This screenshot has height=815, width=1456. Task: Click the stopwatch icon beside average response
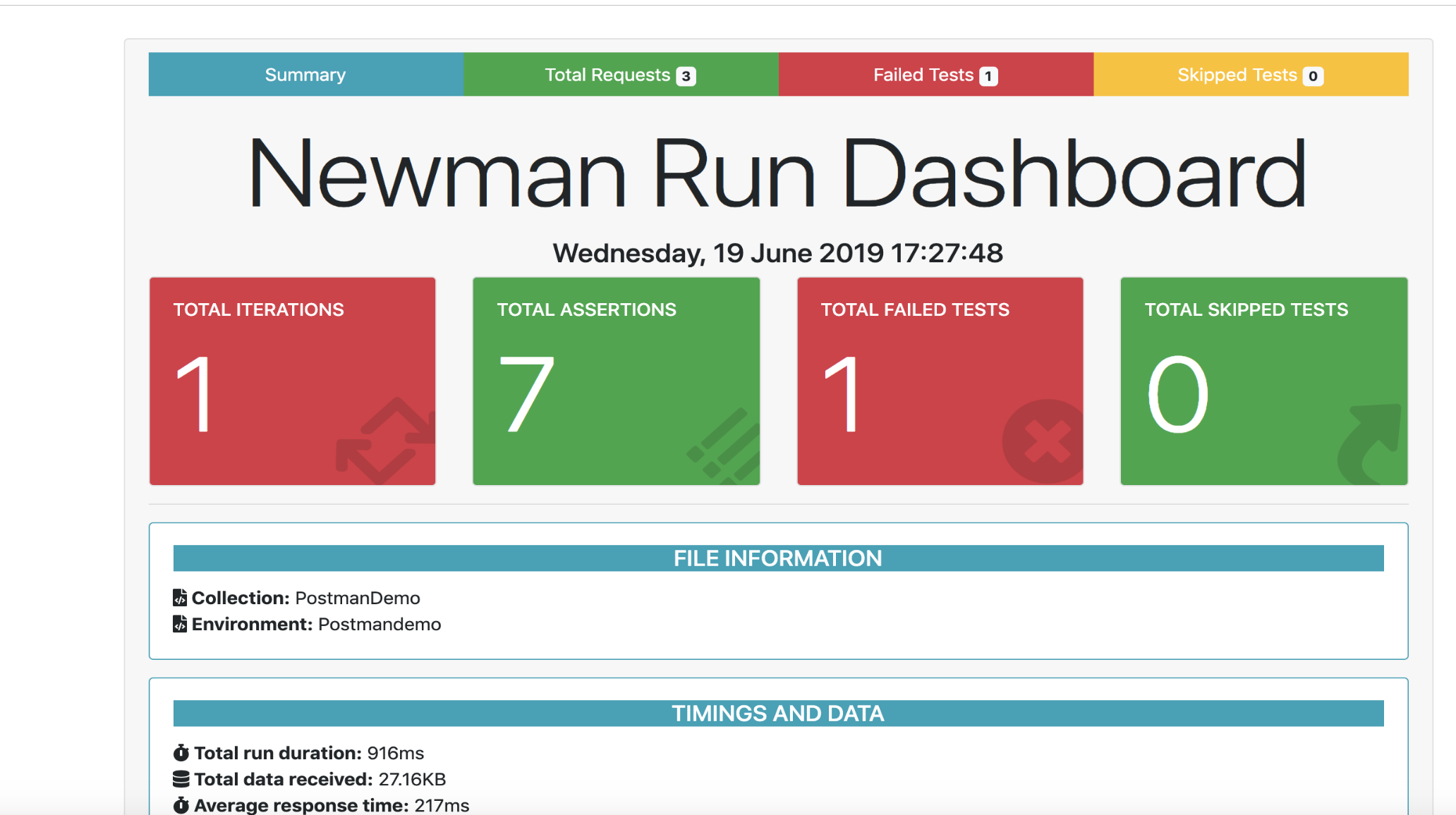pos(181,805)
